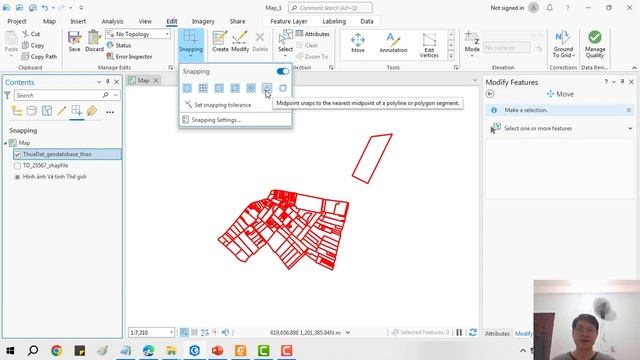Enable Point snapping in Snapping popup
The image size is (640, 360).
187,88
